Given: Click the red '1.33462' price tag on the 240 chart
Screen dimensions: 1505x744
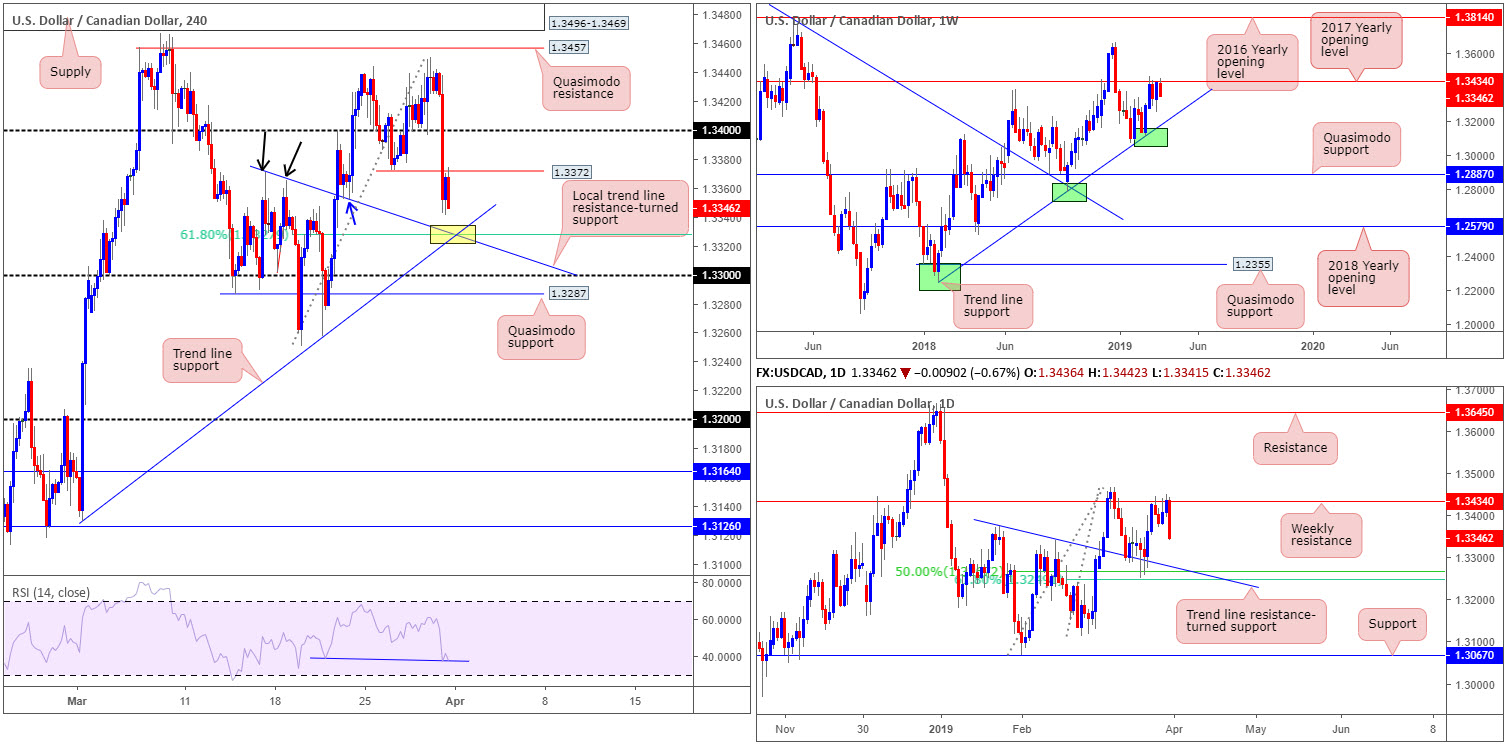Looking at the screenshot, I should coord(719,208).
